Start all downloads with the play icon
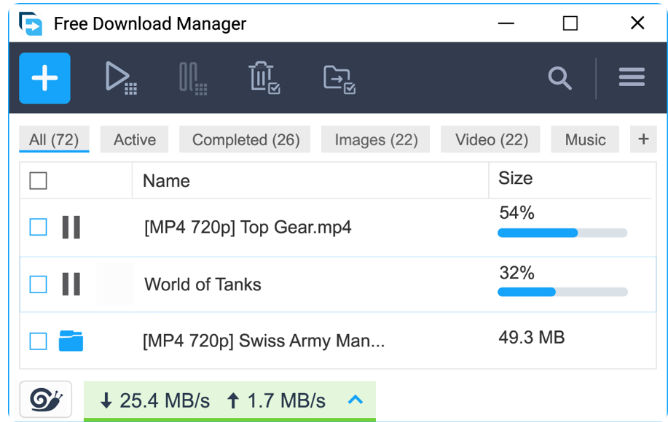Viewport: 668px width, 422px height. [121, 78]
